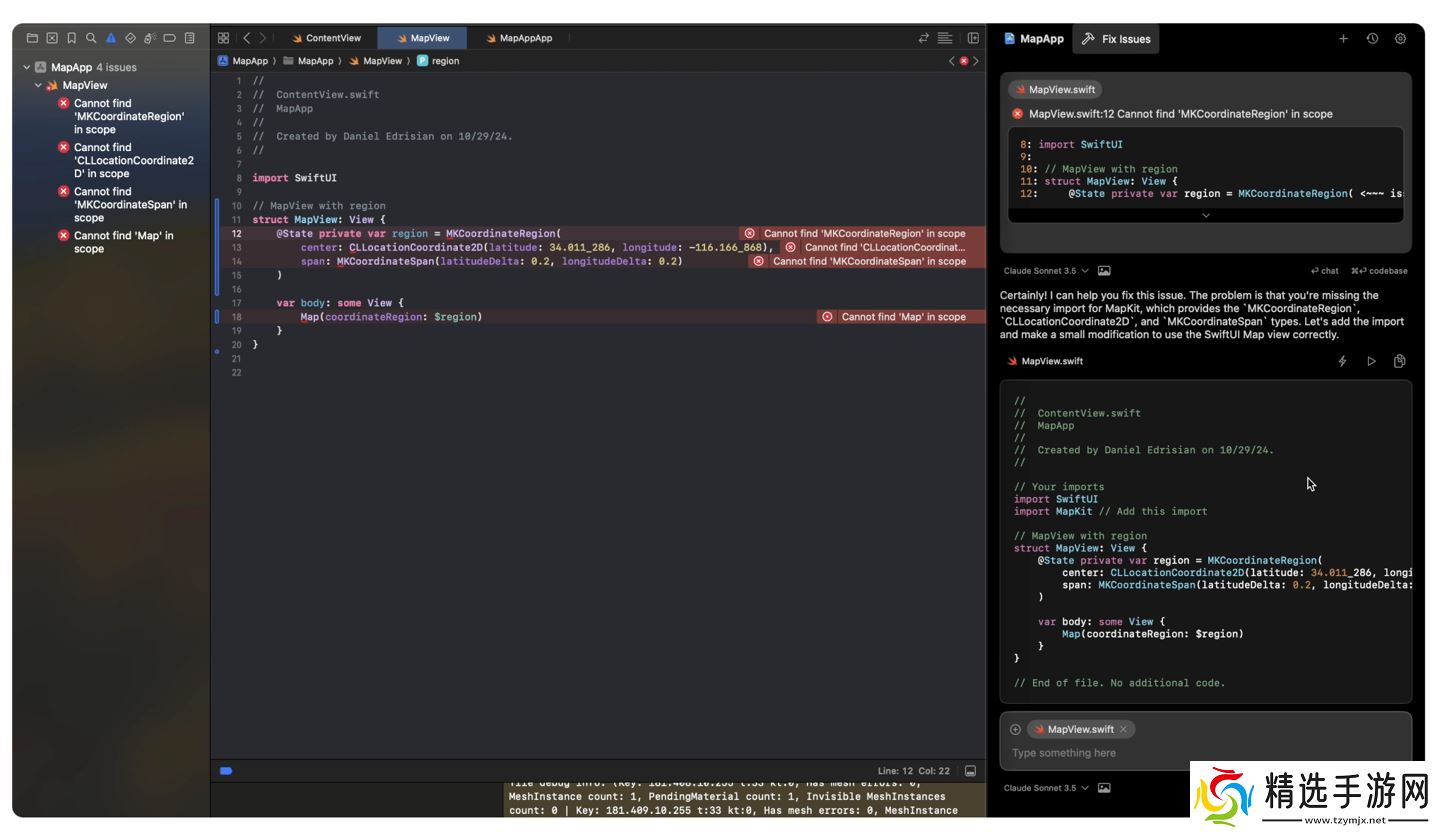1440x833 pixels.
Task: Open the Bookmark navigator
Action: tap(71, 38)
